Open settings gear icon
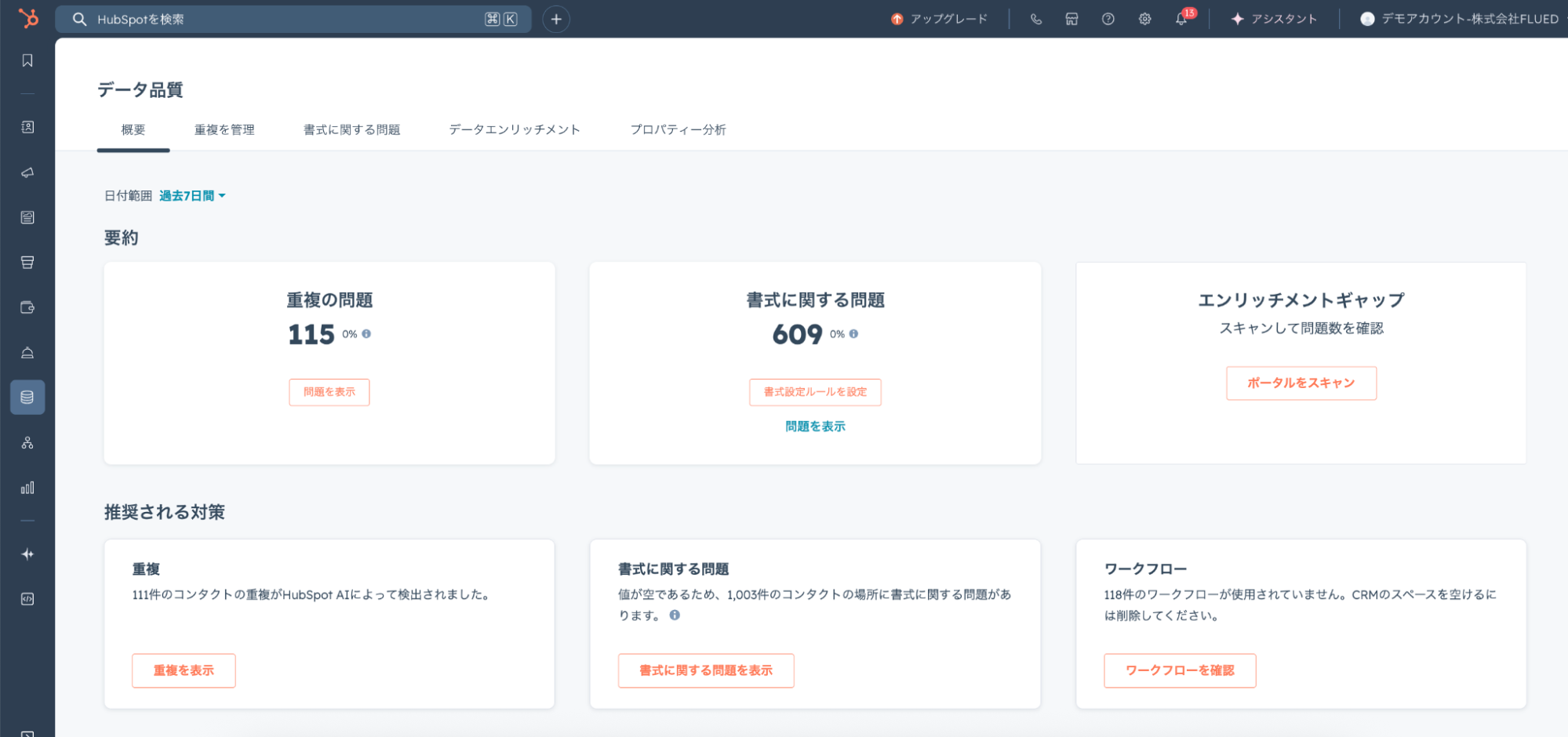The image size is (1568, 737). coord(1144,19)
